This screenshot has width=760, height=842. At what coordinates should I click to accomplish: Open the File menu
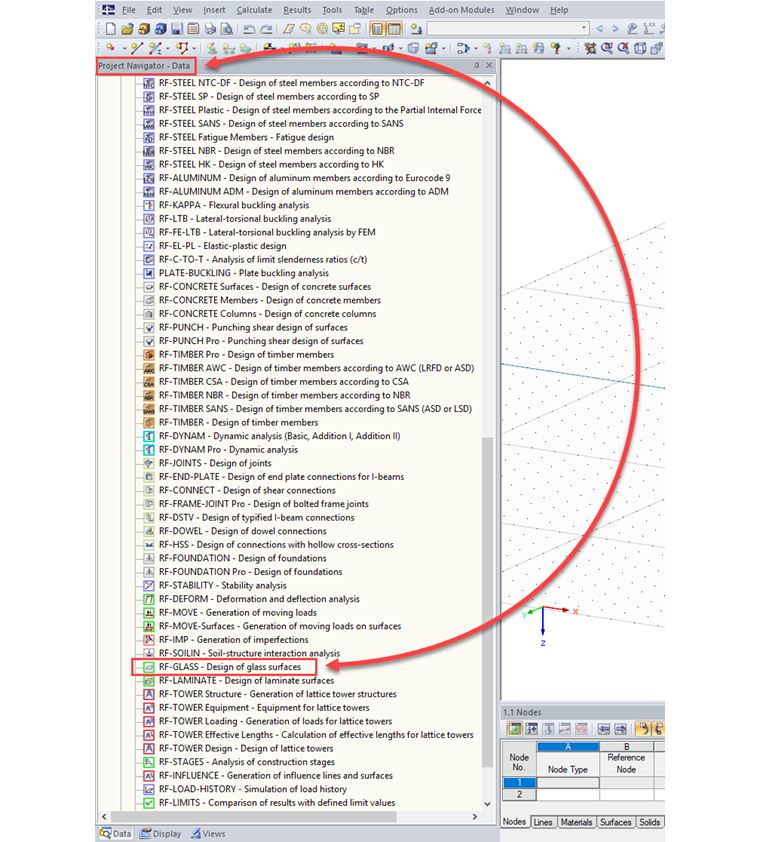(x=128, y=10)
